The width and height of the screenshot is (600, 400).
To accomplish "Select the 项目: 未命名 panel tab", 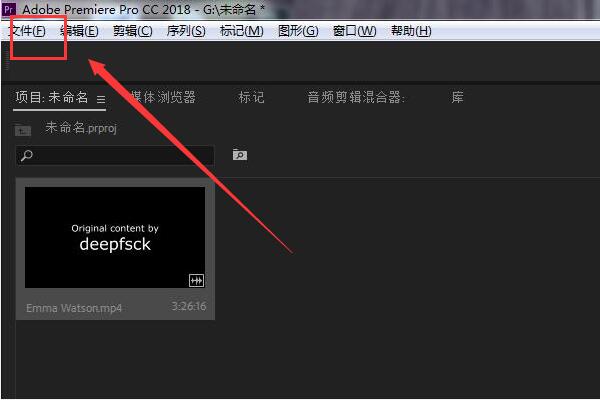I will 52,97.
